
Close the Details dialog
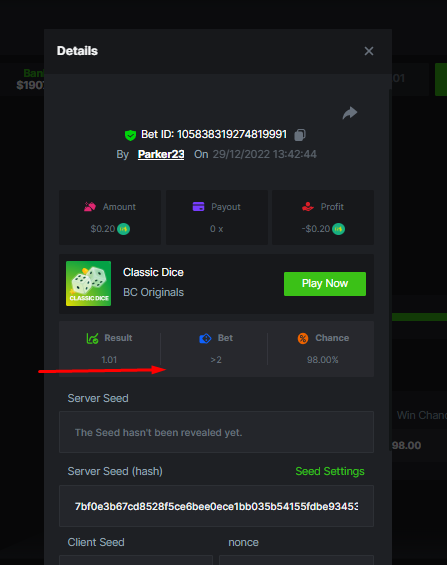tap(369, 51)
